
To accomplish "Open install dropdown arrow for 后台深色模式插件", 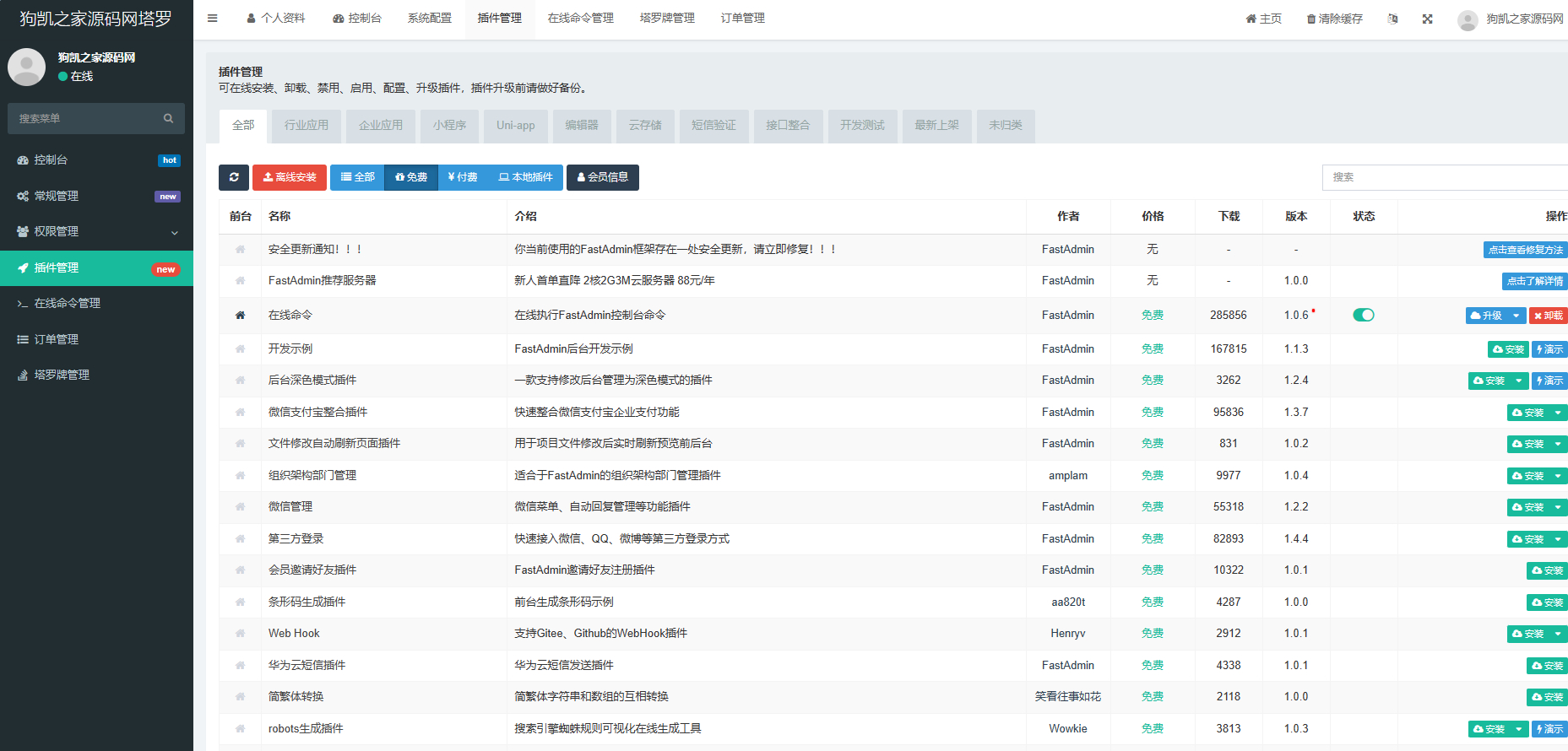I will tap(1519, 381).
